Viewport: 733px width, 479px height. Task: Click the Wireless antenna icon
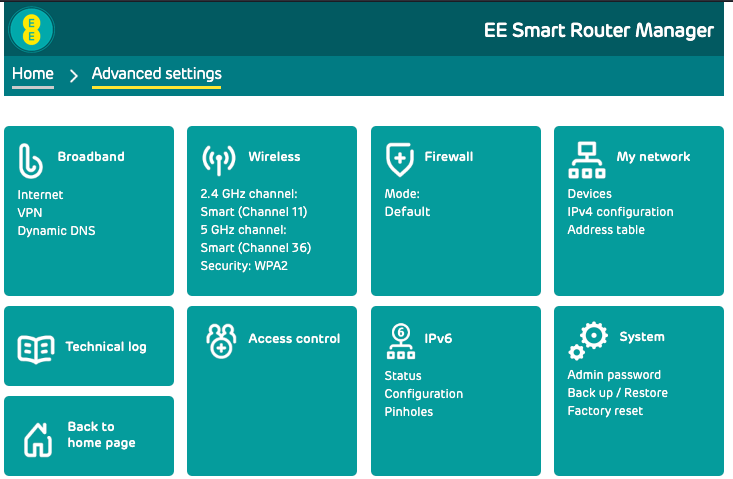point(218,158)
